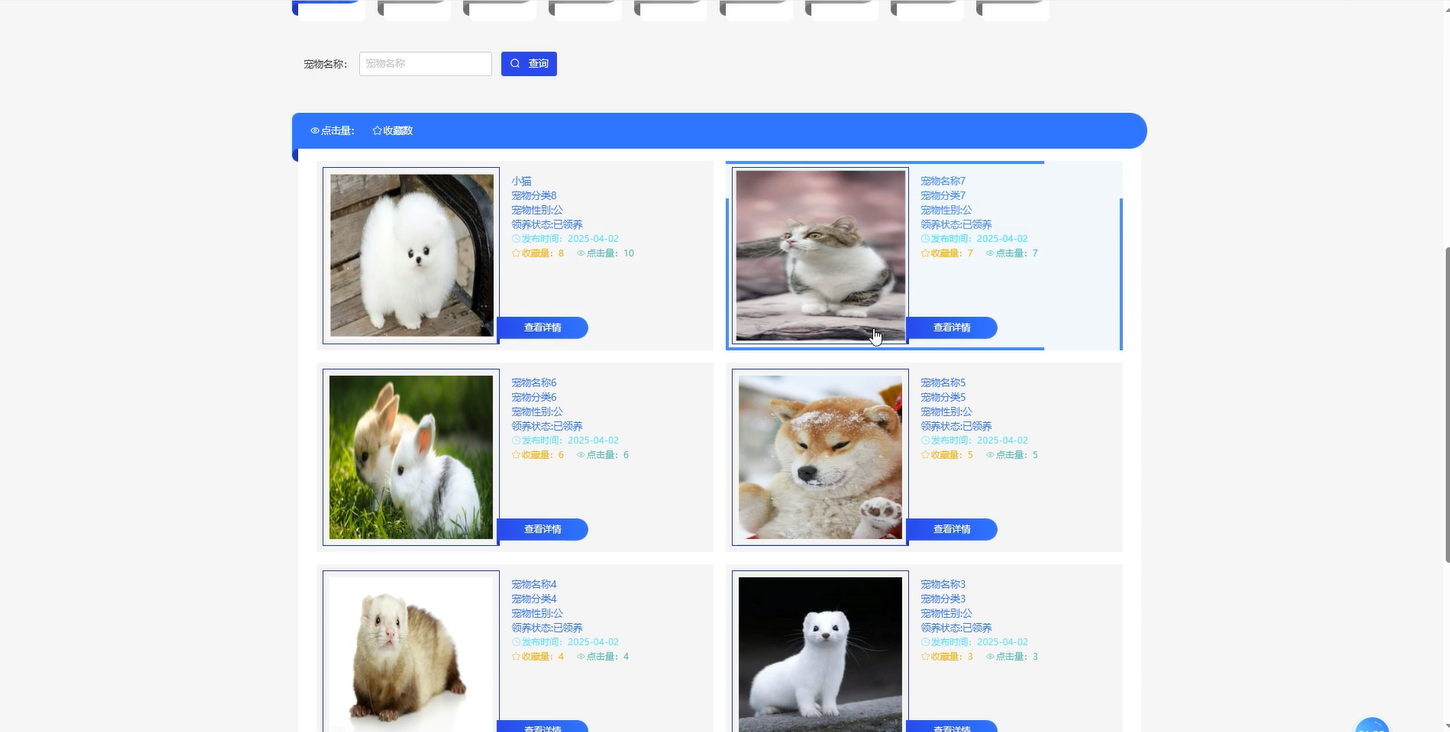
Task: Click 查看详情 for 宠物名称6
Action: 542,530
